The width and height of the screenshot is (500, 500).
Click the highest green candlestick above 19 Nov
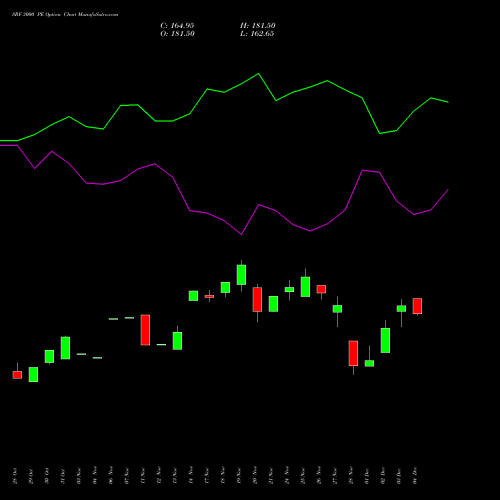(x=241, y=275)
